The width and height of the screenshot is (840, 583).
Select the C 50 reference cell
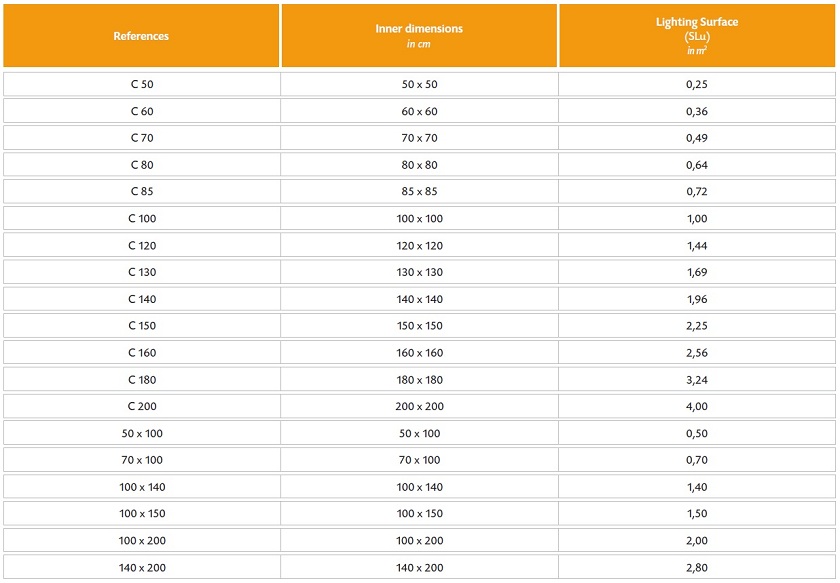pos(141,84)
